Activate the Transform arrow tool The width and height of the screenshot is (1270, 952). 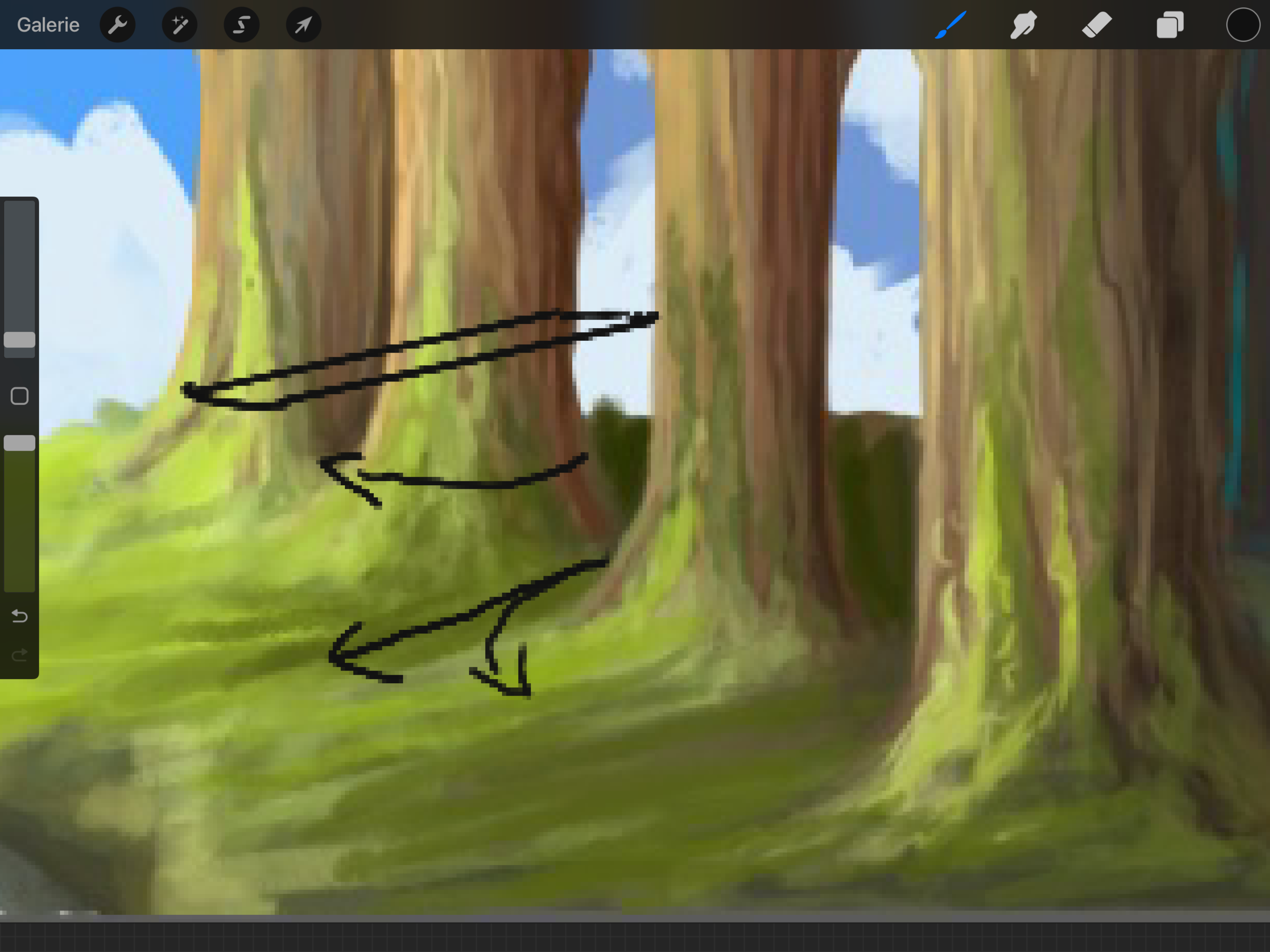pos(304,25)
